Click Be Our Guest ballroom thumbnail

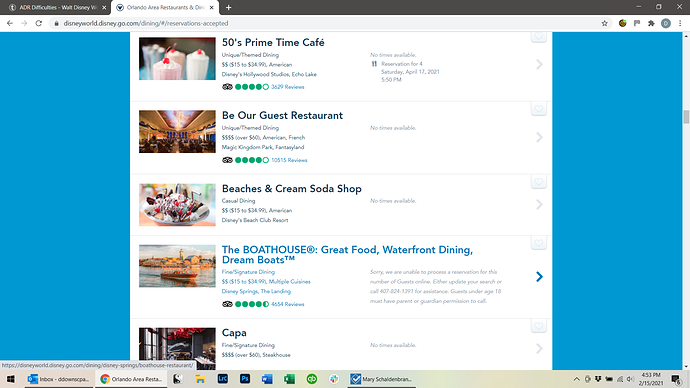tap(177, 132)
